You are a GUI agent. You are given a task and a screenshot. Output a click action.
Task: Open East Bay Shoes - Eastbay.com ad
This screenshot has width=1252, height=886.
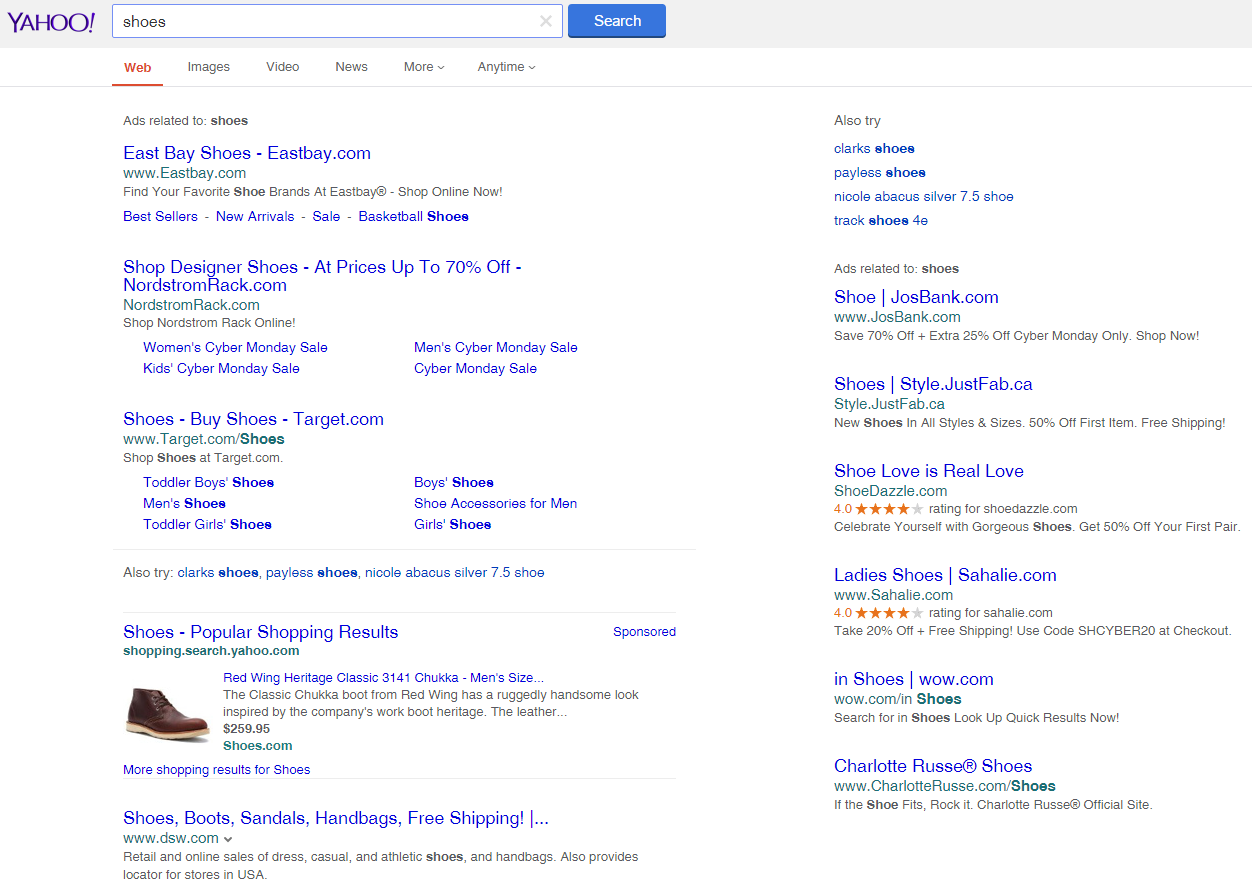point(247,153)
